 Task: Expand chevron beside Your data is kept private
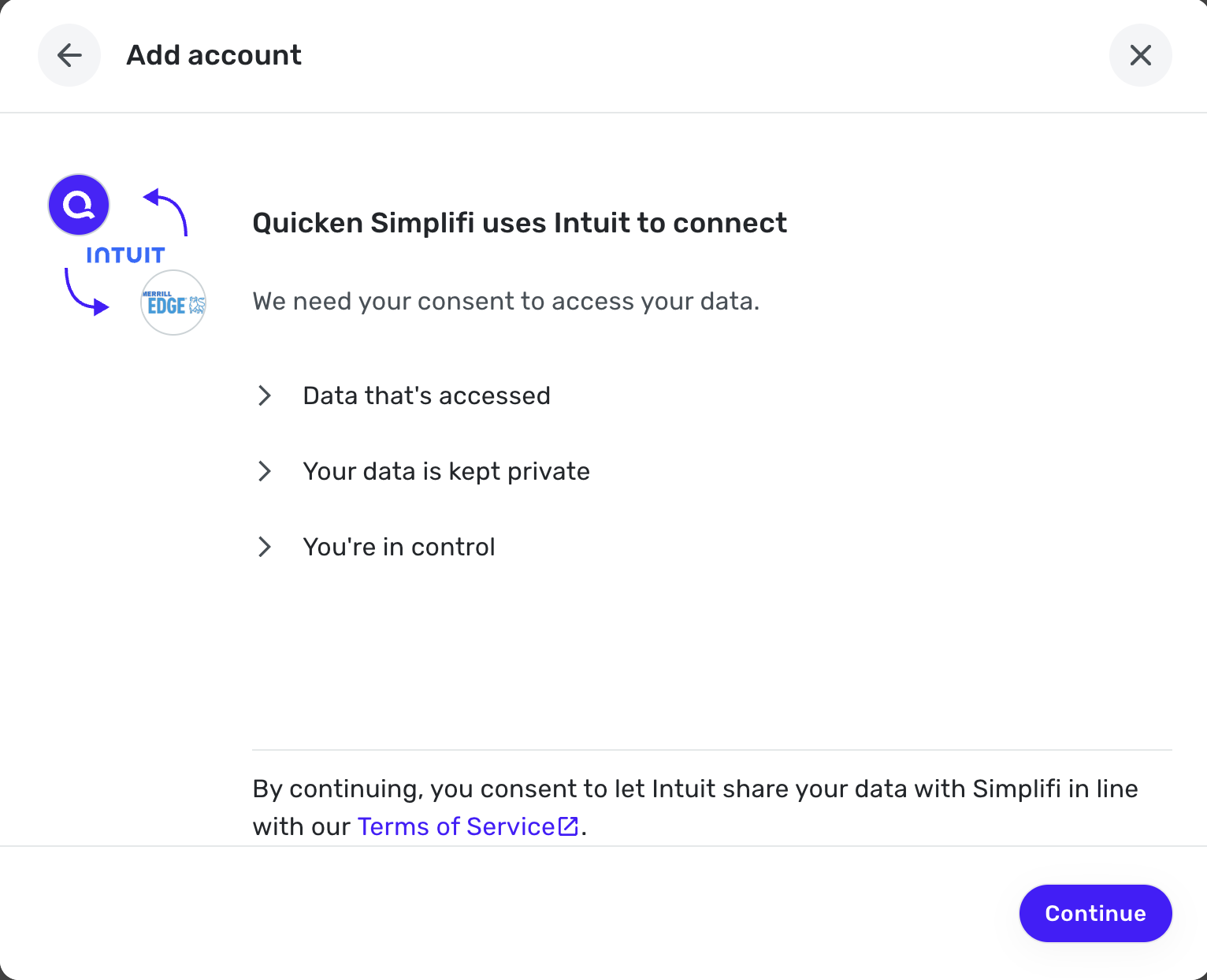pyautogui.click(x=265, y=471)
